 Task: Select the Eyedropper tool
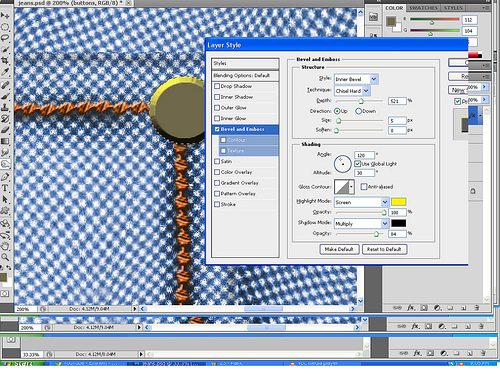[x=5, y=72]
